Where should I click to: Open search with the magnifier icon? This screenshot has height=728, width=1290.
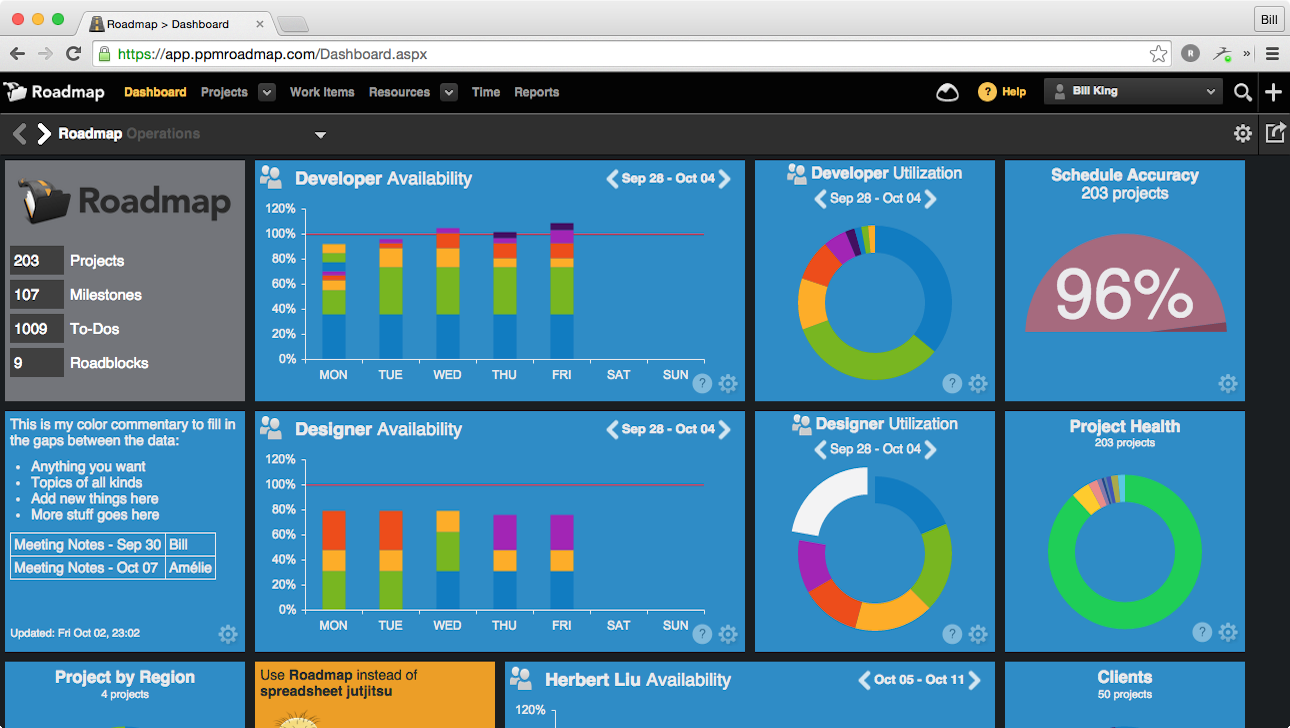(1243, 92)
